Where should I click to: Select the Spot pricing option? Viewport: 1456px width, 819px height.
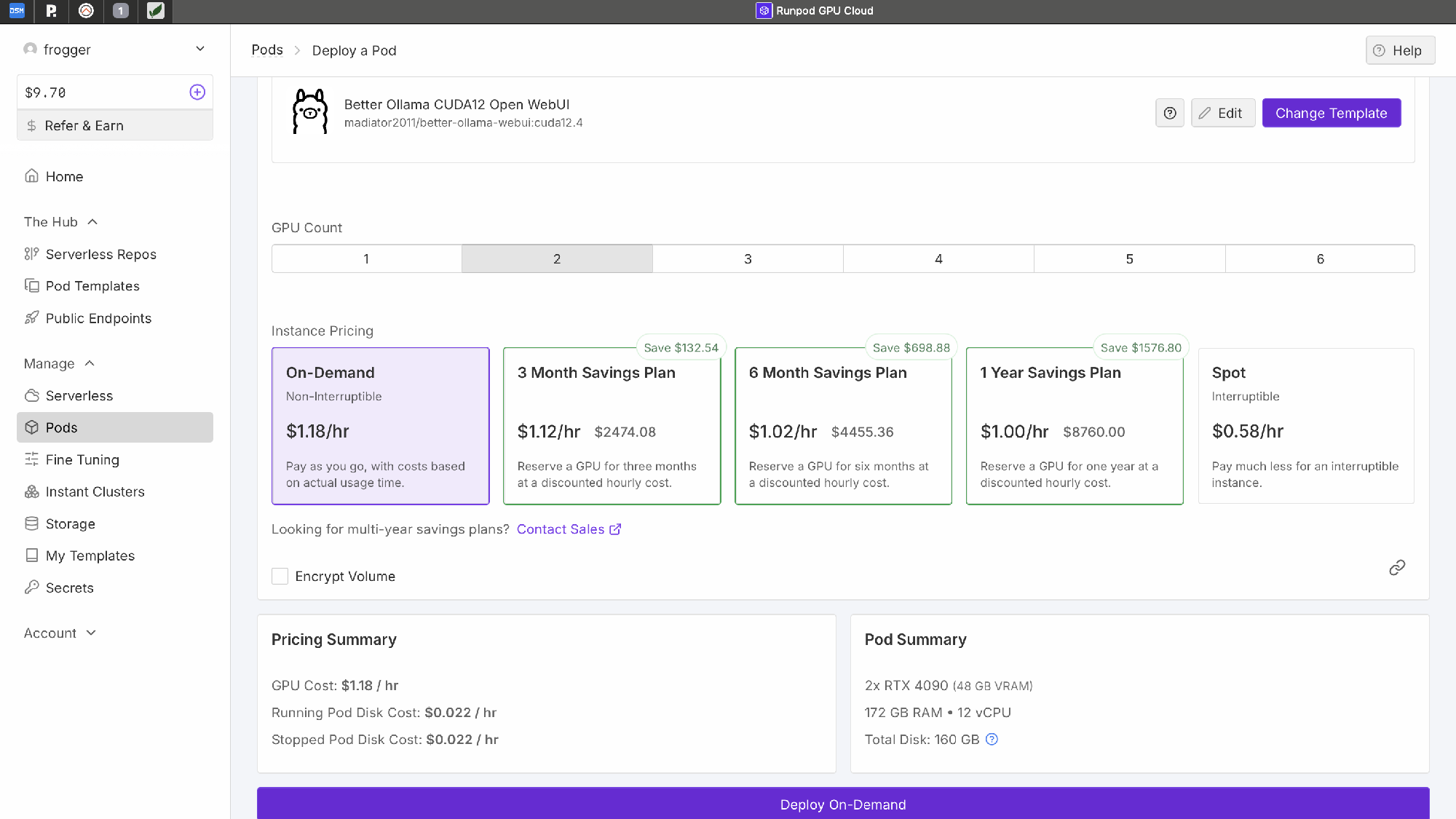coord(1305,426)
